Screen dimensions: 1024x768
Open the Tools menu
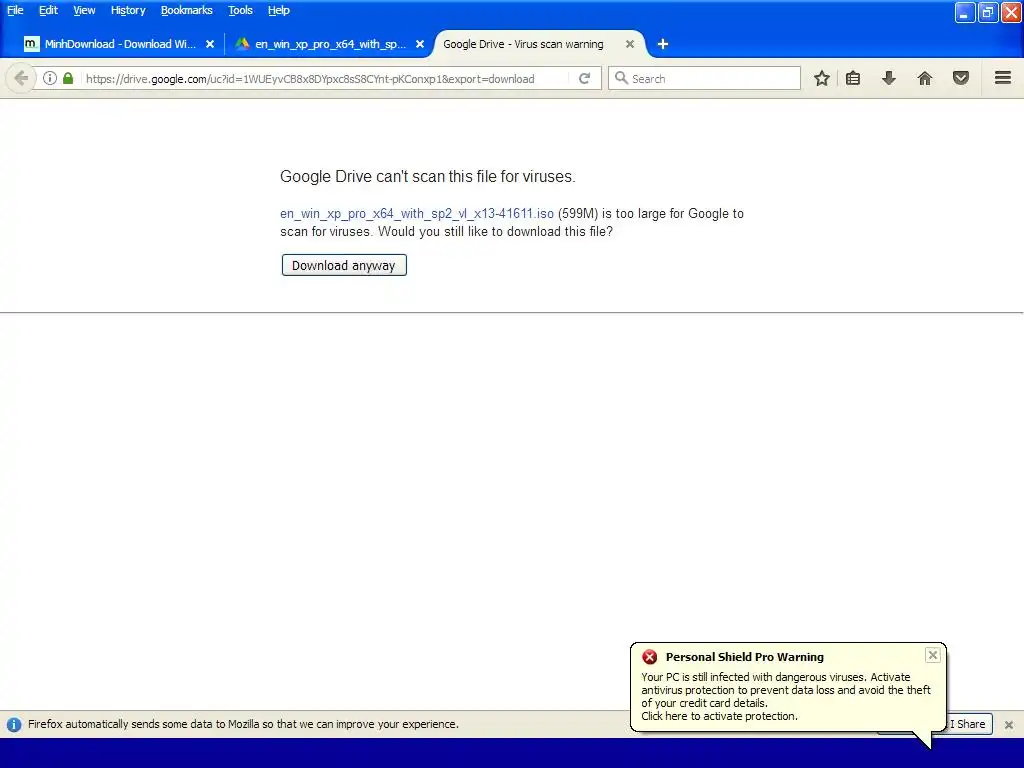240,10
